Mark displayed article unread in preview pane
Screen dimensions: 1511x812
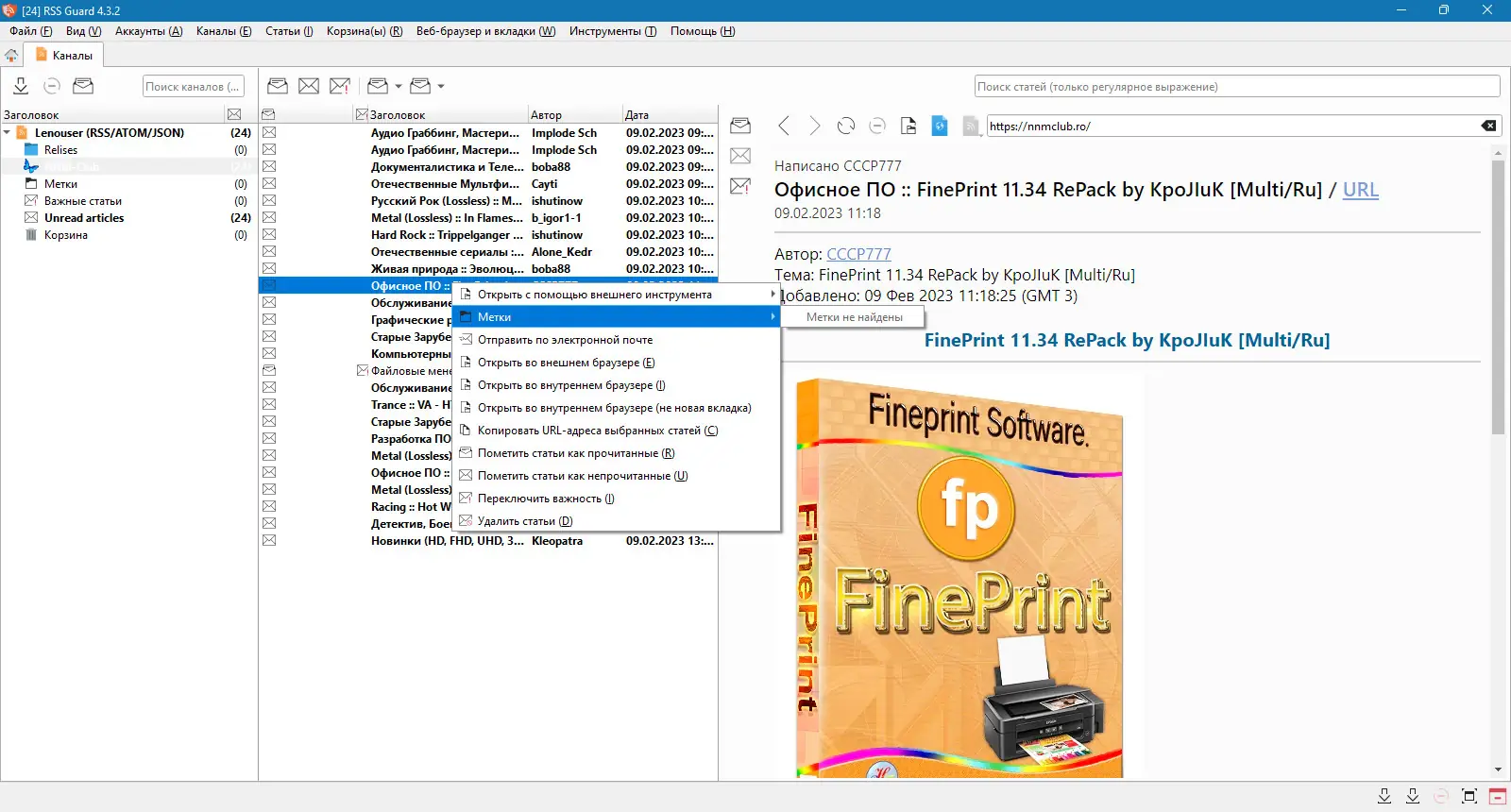tap(740, 156)
